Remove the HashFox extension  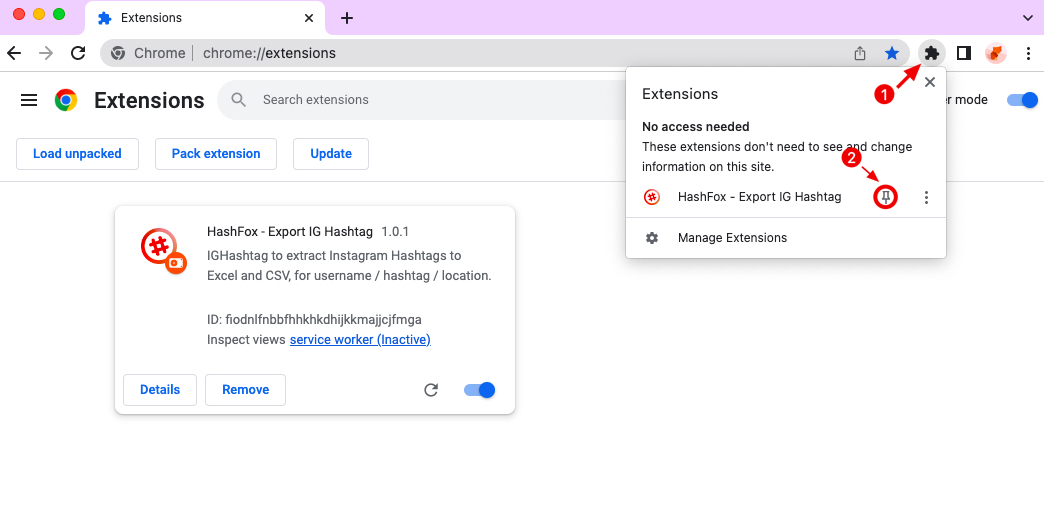point(246,390)
